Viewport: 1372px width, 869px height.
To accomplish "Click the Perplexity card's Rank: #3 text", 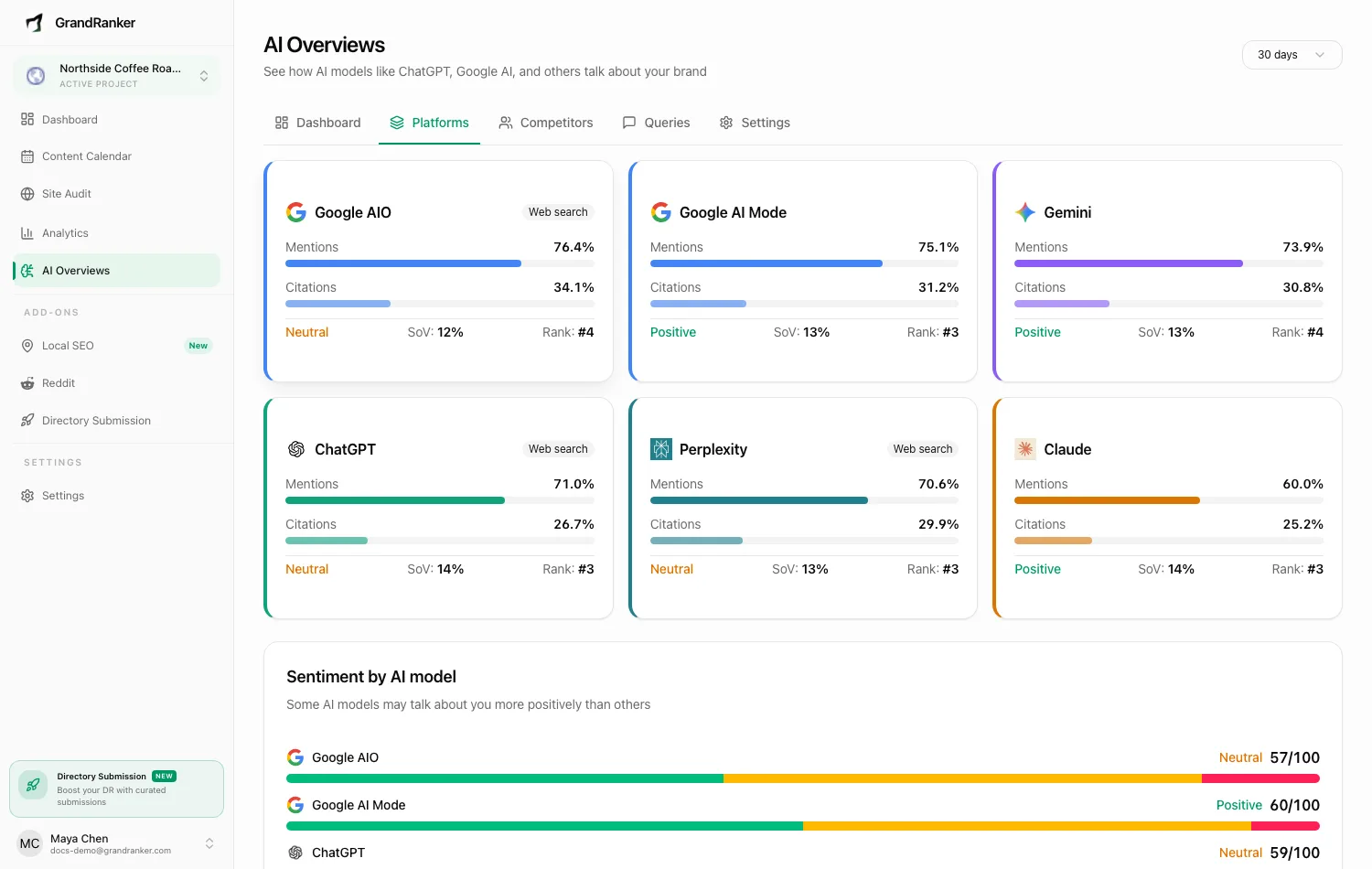I will click(933, 569).
